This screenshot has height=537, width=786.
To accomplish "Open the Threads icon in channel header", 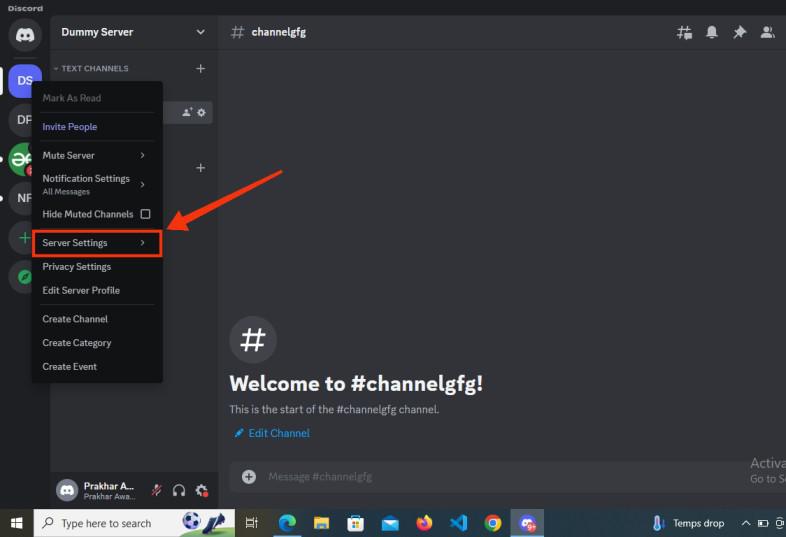I will (x=684, y=33).
